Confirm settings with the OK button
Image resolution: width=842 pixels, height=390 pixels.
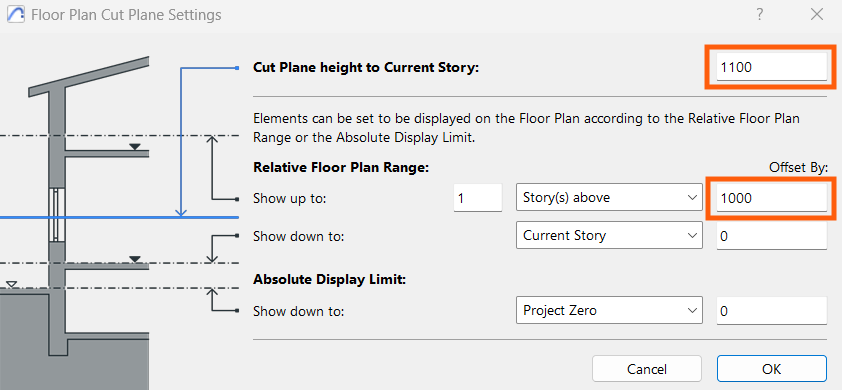tap(772, 369)
